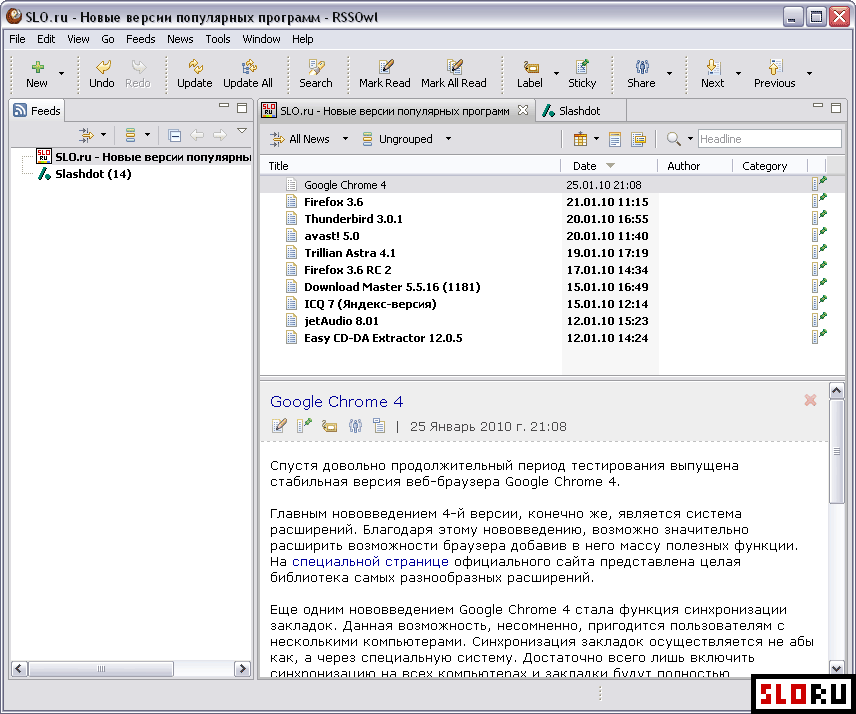Click the Undo toolbar icon
The height and width of the screenshot is (714, 856).
click(x=102, y=67)
